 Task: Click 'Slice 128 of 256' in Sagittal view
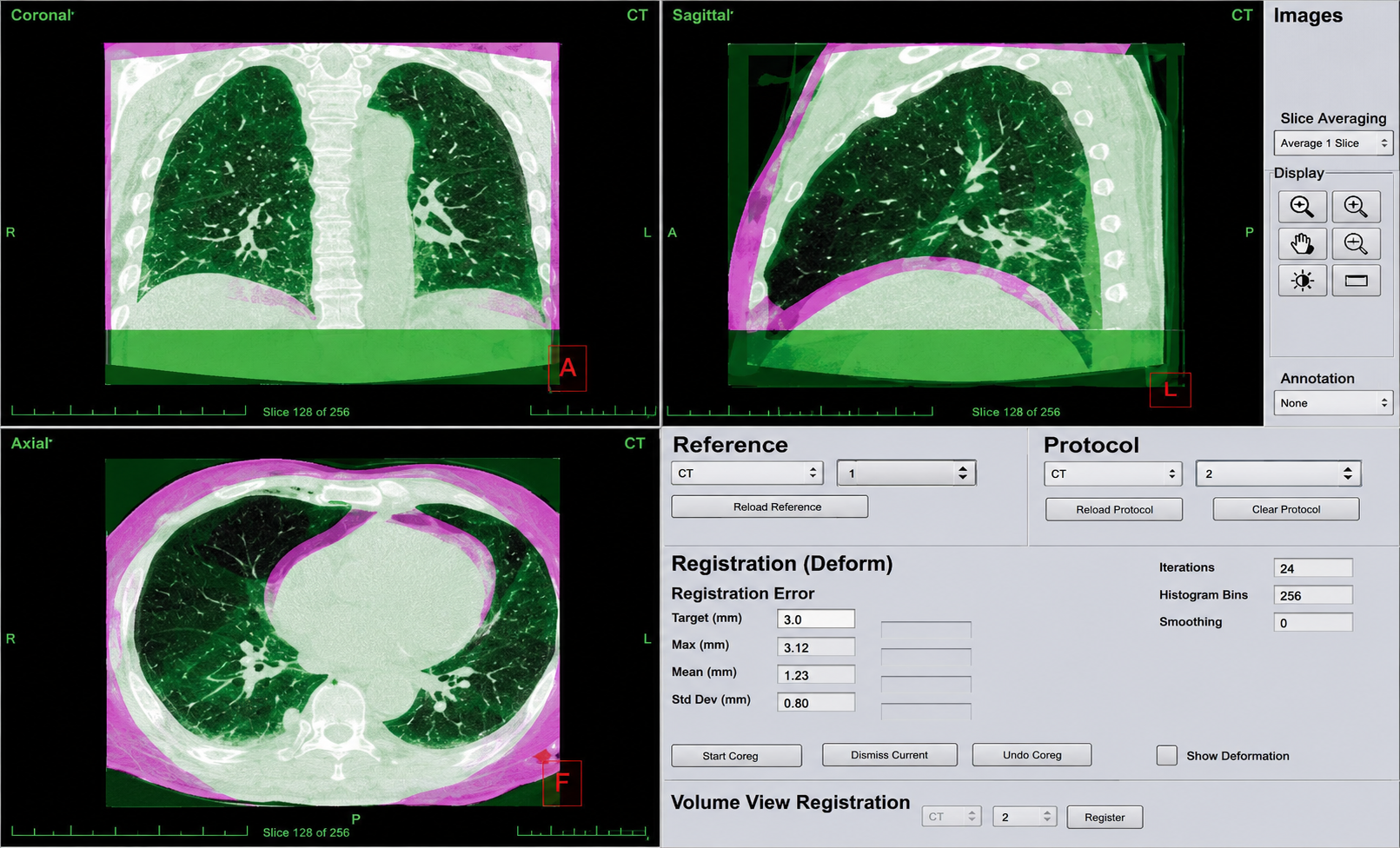point(1016,412)
